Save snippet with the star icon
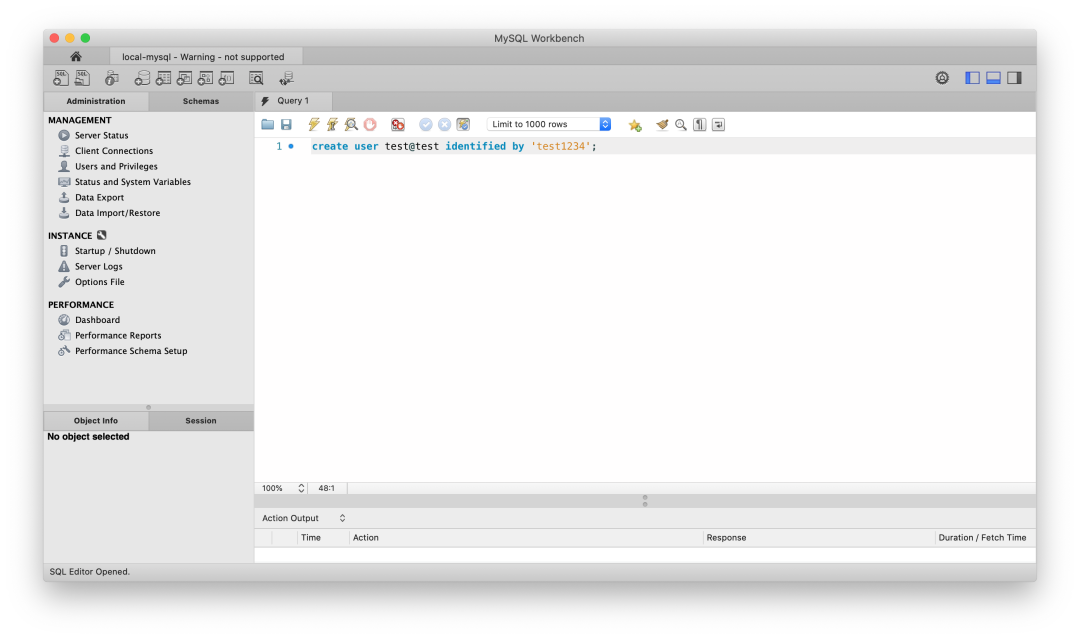 coord(635,125)
